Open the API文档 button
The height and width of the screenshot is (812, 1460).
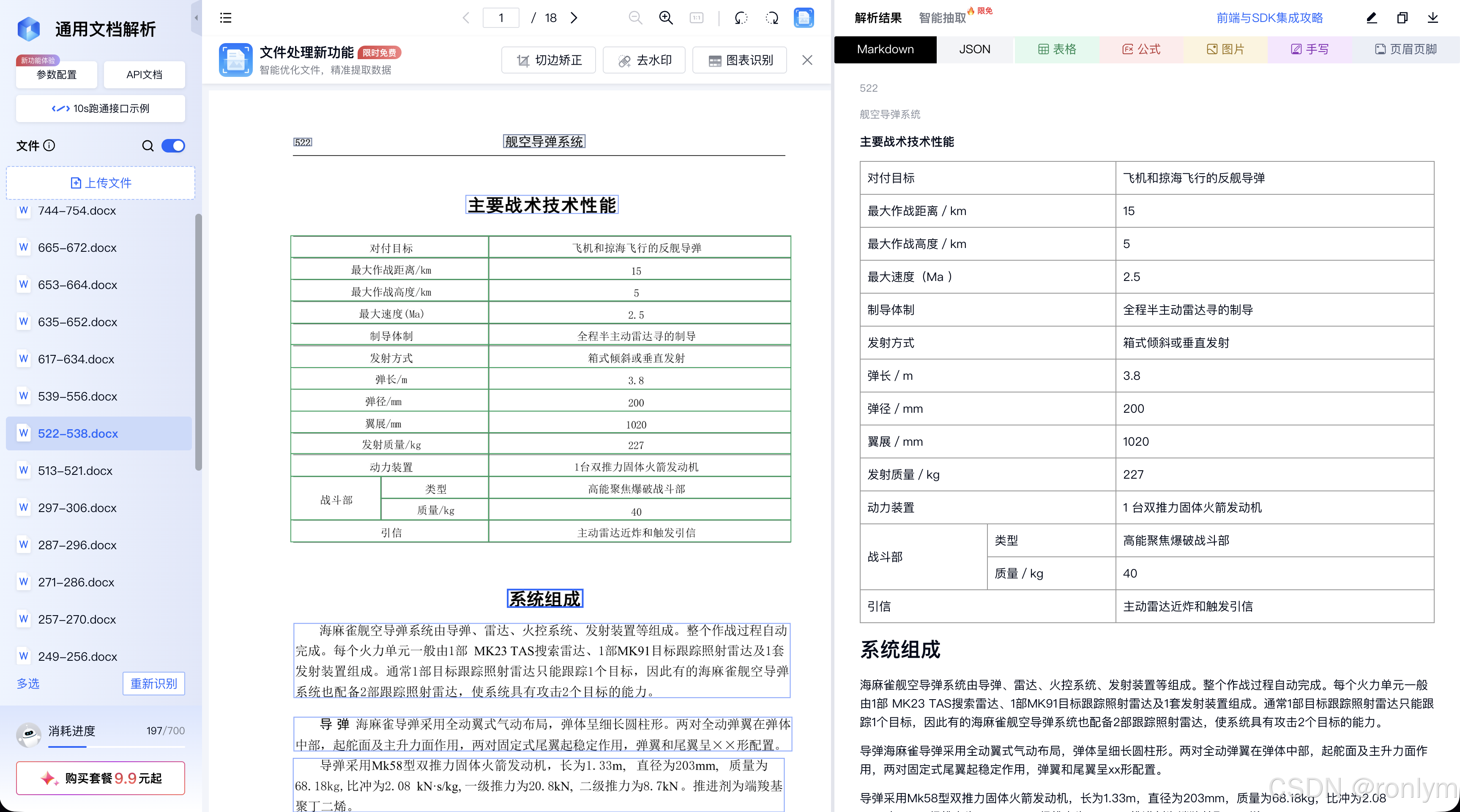tap(144, 74)
